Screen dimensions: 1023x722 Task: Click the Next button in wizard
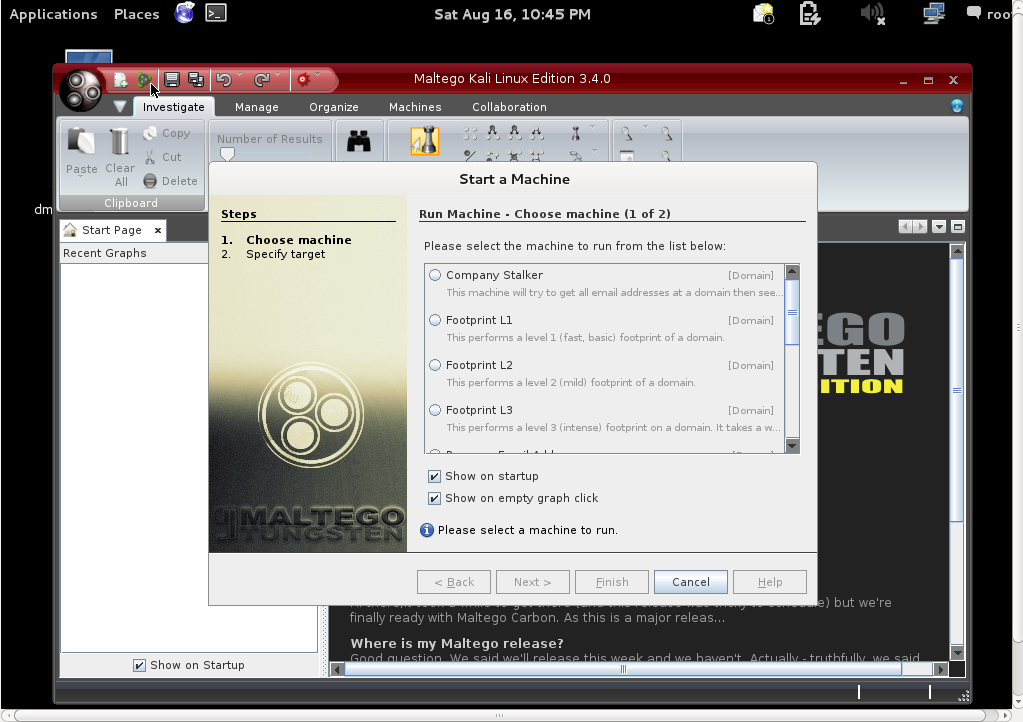(532, 582)
